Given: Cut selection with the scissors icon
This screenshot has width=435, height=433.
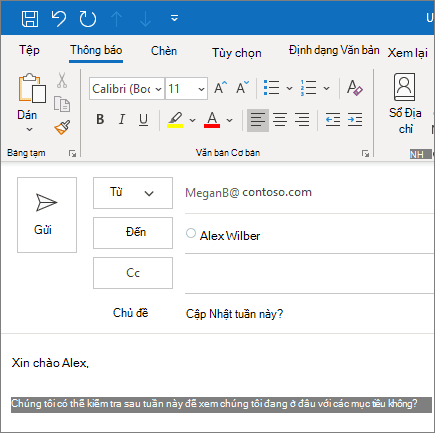Looking at the screenshot, I should point(62,80).
